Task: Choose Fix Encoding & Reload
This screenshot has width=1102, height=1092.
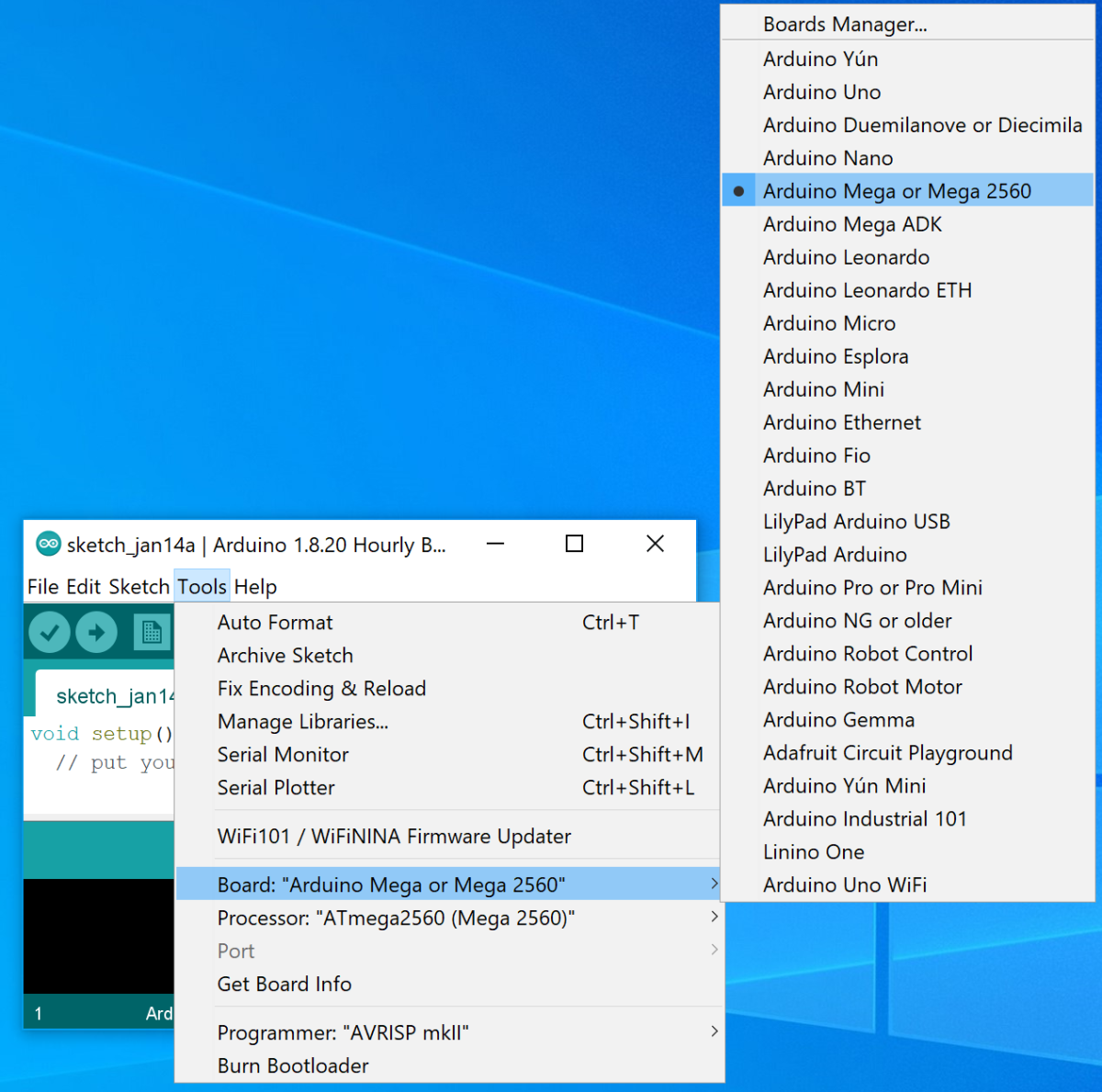Action: pos(449,688)
